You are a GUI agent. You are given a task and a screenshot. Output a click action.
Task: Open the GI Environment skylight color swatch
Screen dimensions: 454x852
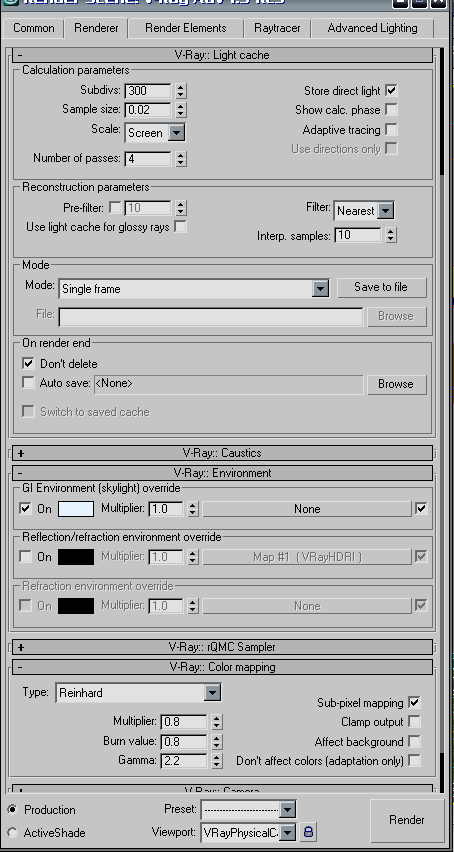[76, 509]
